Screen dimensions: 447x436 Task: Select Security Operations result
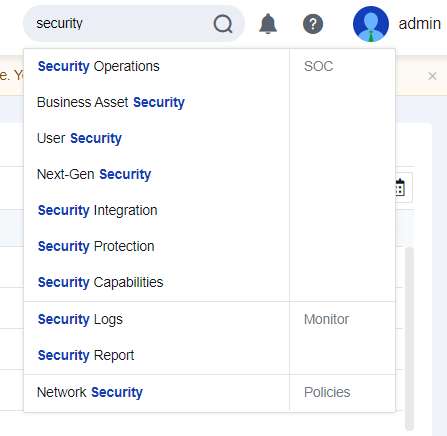pyautogui.click(x=98, y=66)
